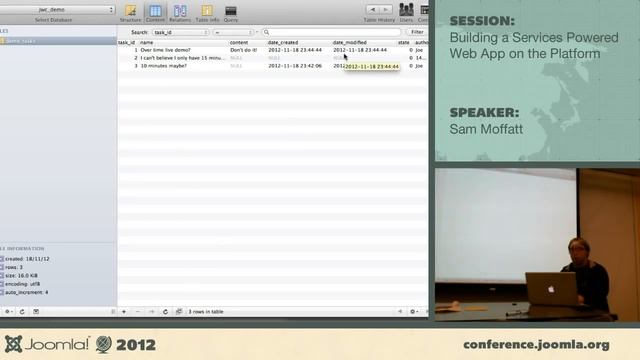Open the task_id search field dropdown
Viewport: 640px width, 360px height.
[181, 32]
